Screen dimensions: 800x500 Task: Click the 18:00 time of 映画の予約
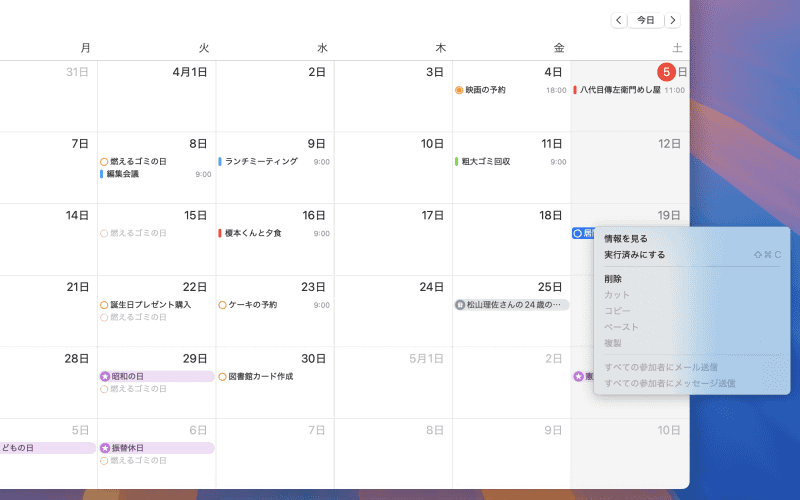556,90
